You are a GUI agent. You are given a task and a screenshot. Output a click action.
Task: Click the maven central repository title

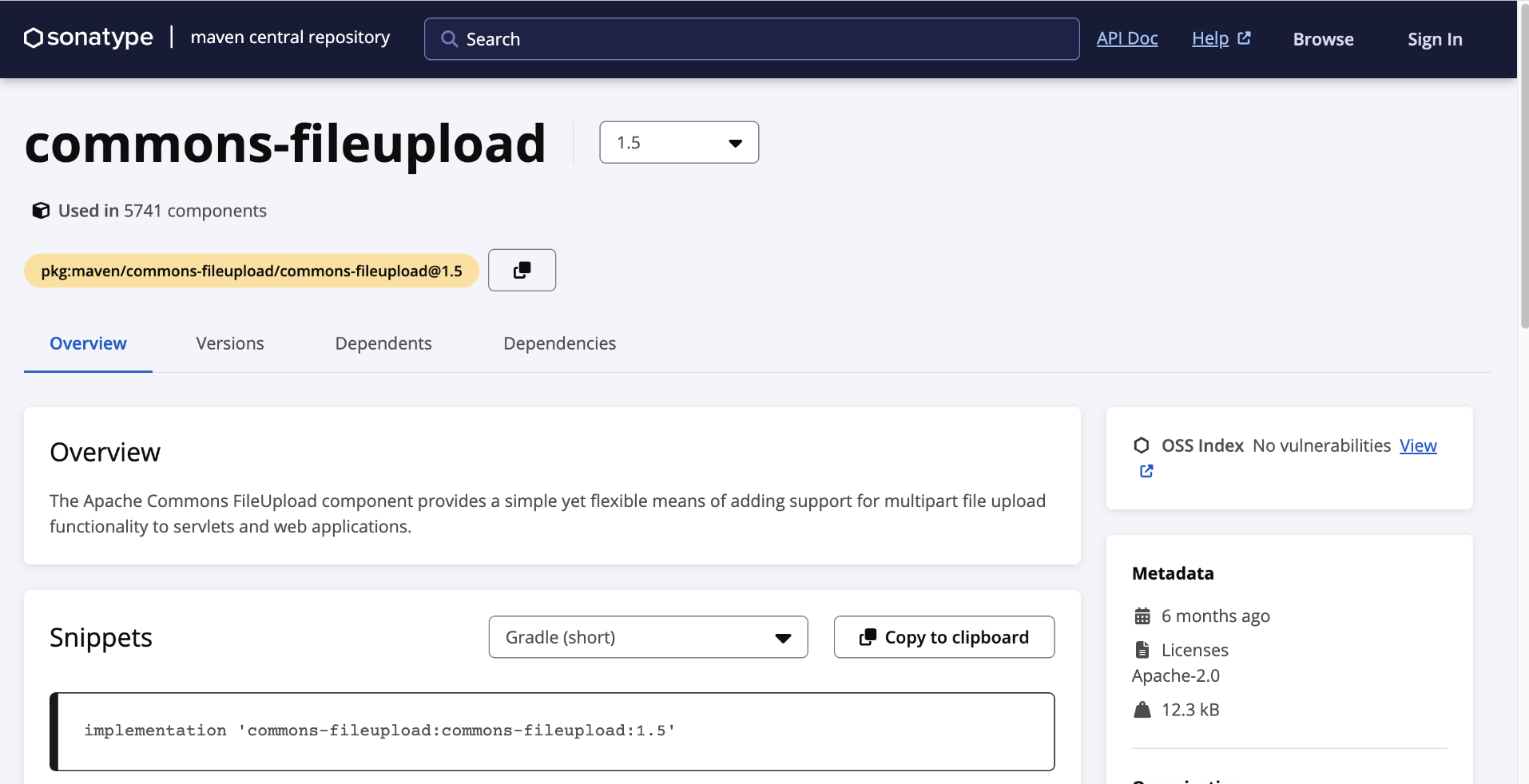click(291, 38)
